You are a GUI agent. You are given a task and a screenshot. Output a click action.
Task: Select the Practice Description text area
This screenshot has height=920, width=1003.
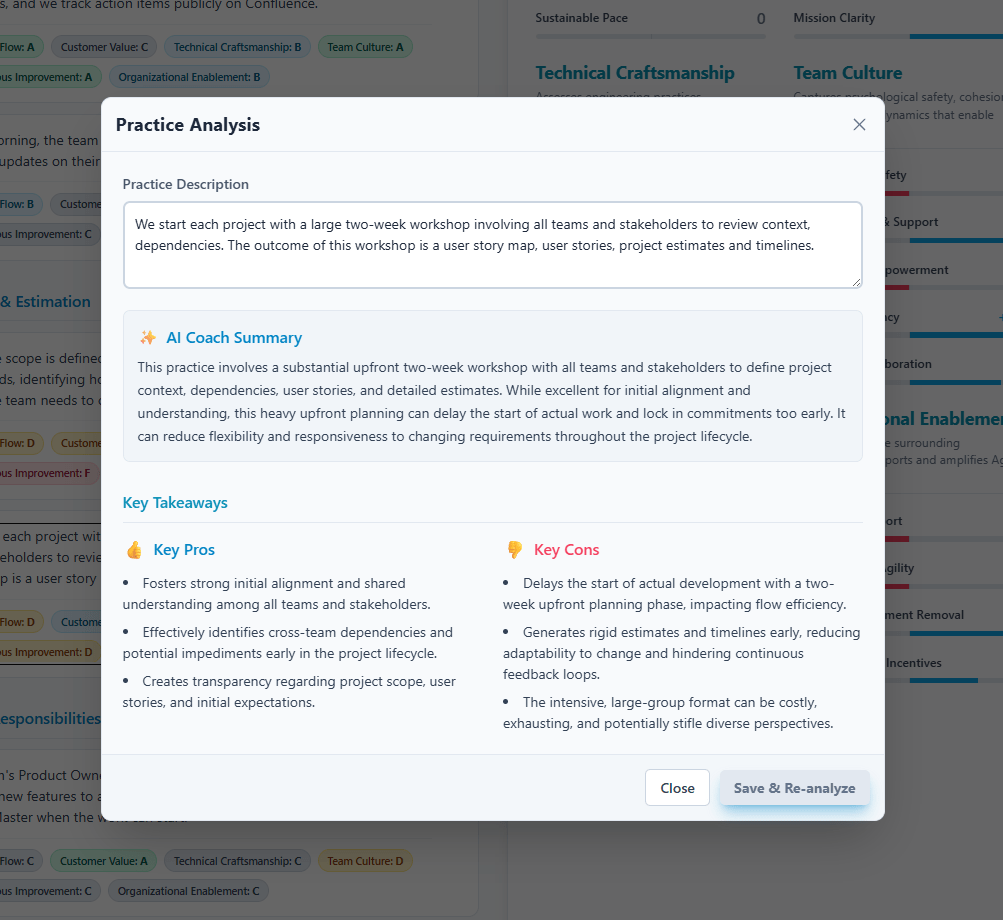[x=492, y=244]
